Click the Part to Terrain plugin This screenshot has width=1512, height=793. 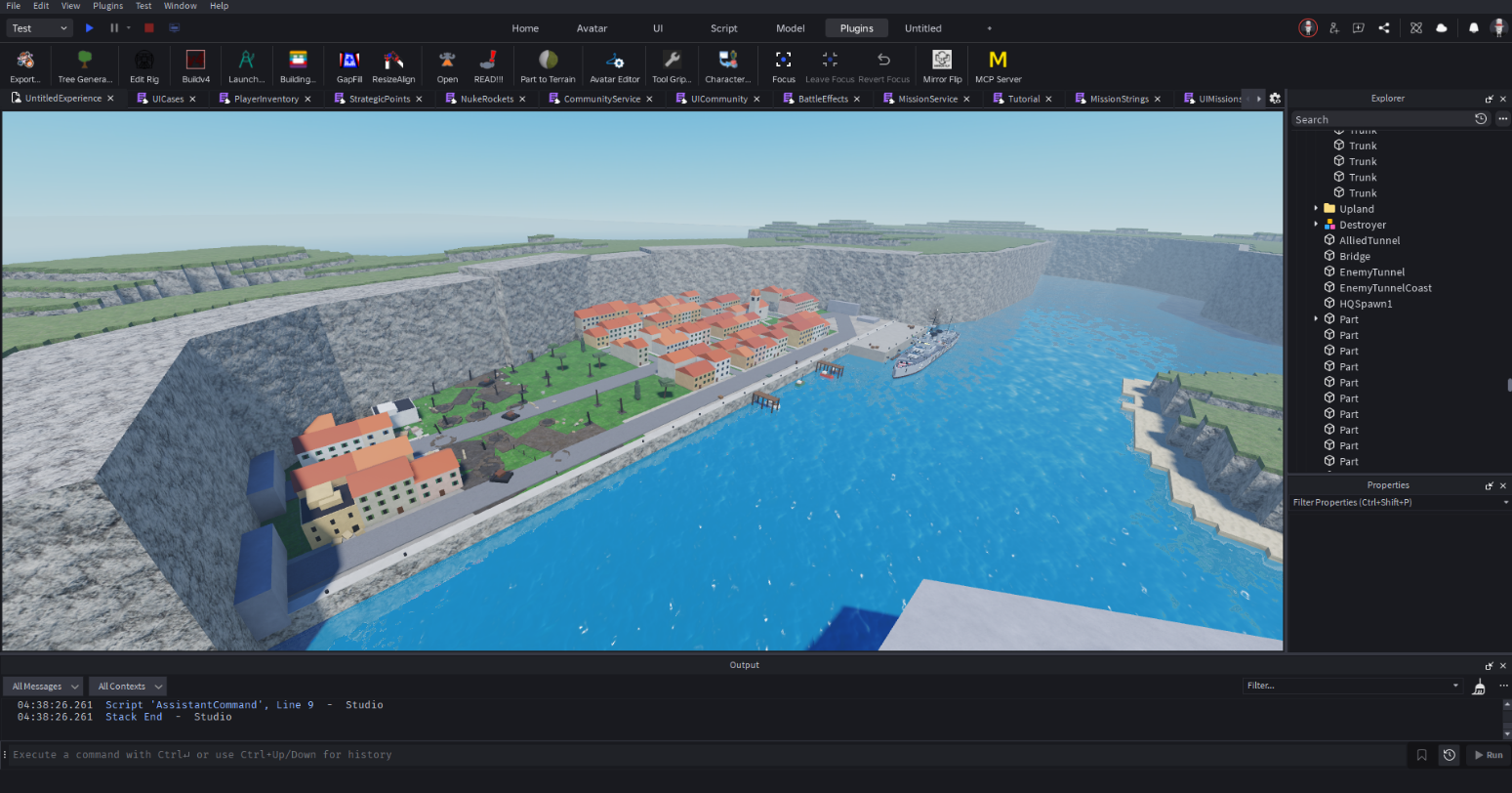tap(548, 66)
